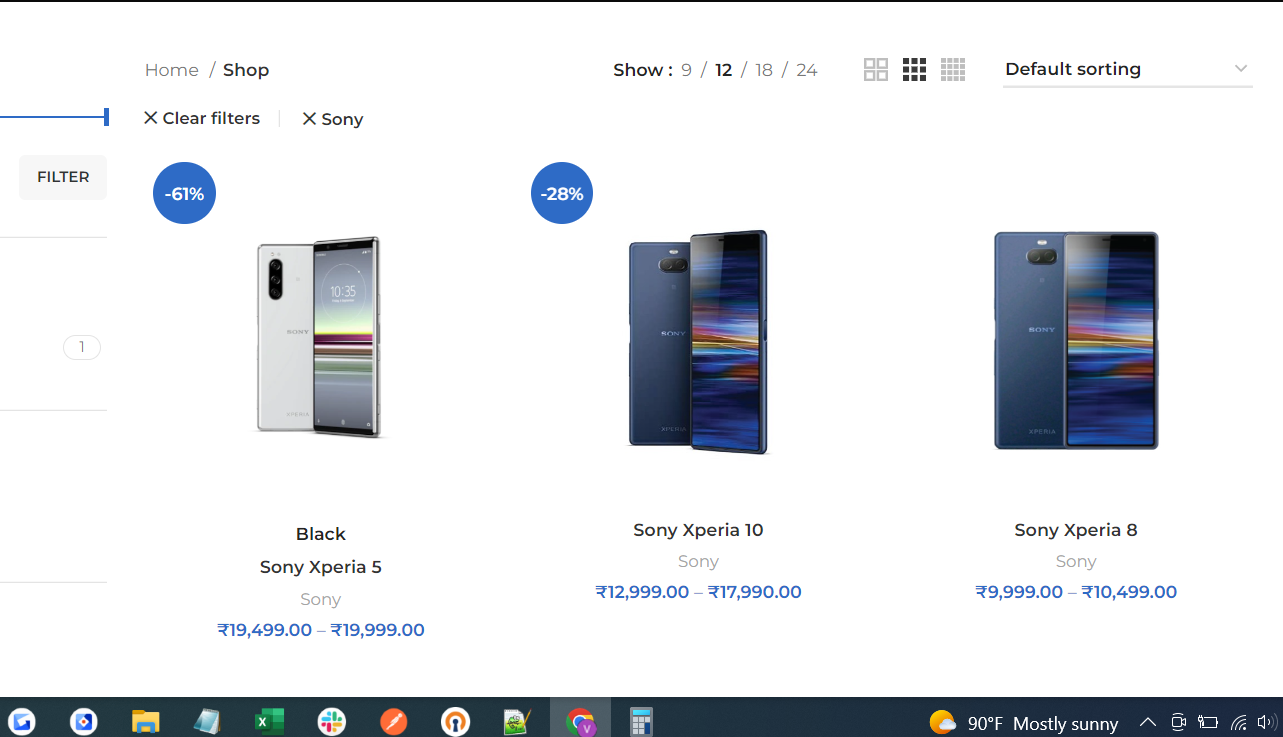Click the sidebar count badge showing 1

click(82, 348)
